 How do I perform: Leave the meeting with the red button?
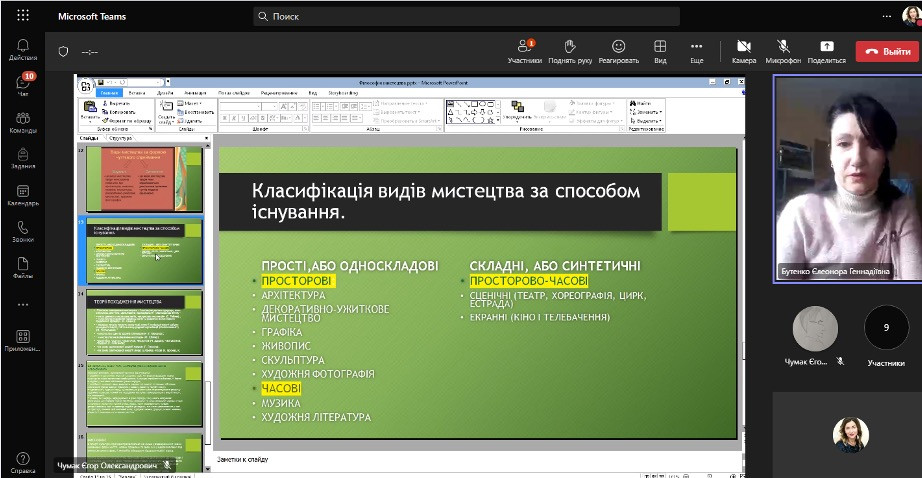(x=885, y=50)
